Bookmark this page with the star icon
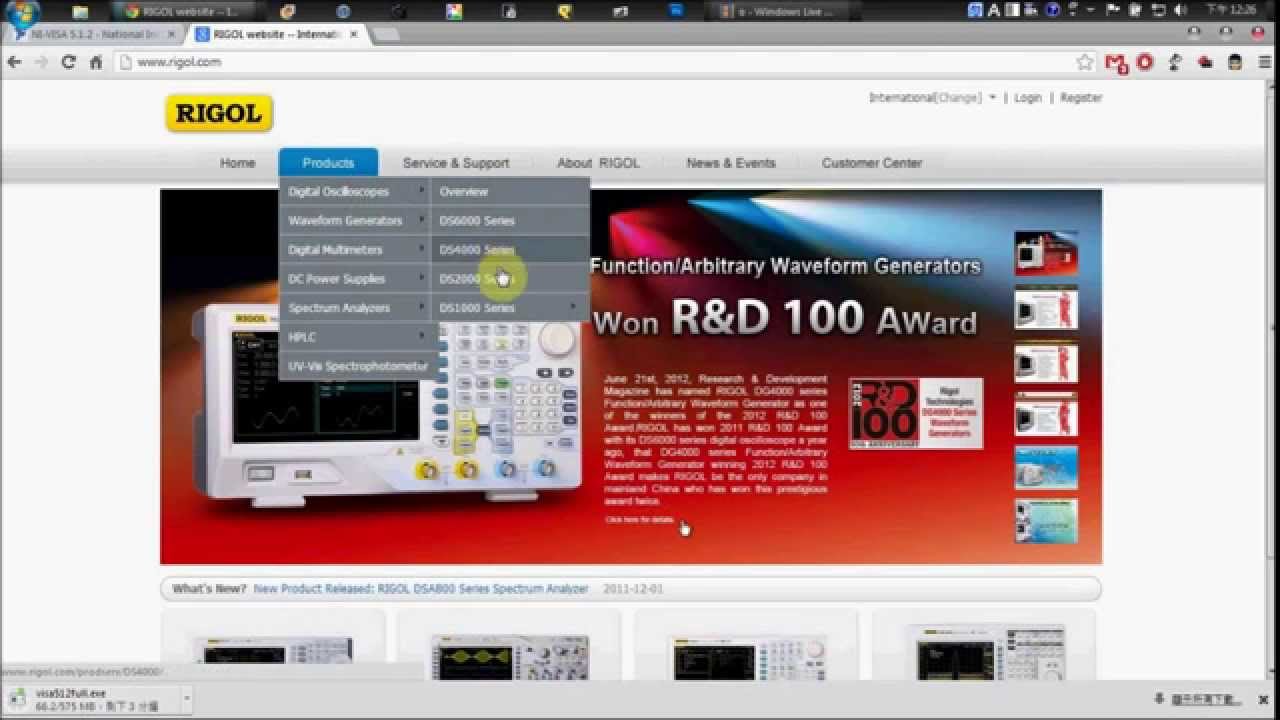The height and width of the screenshot is (720, 1280). coord(1085,62)
